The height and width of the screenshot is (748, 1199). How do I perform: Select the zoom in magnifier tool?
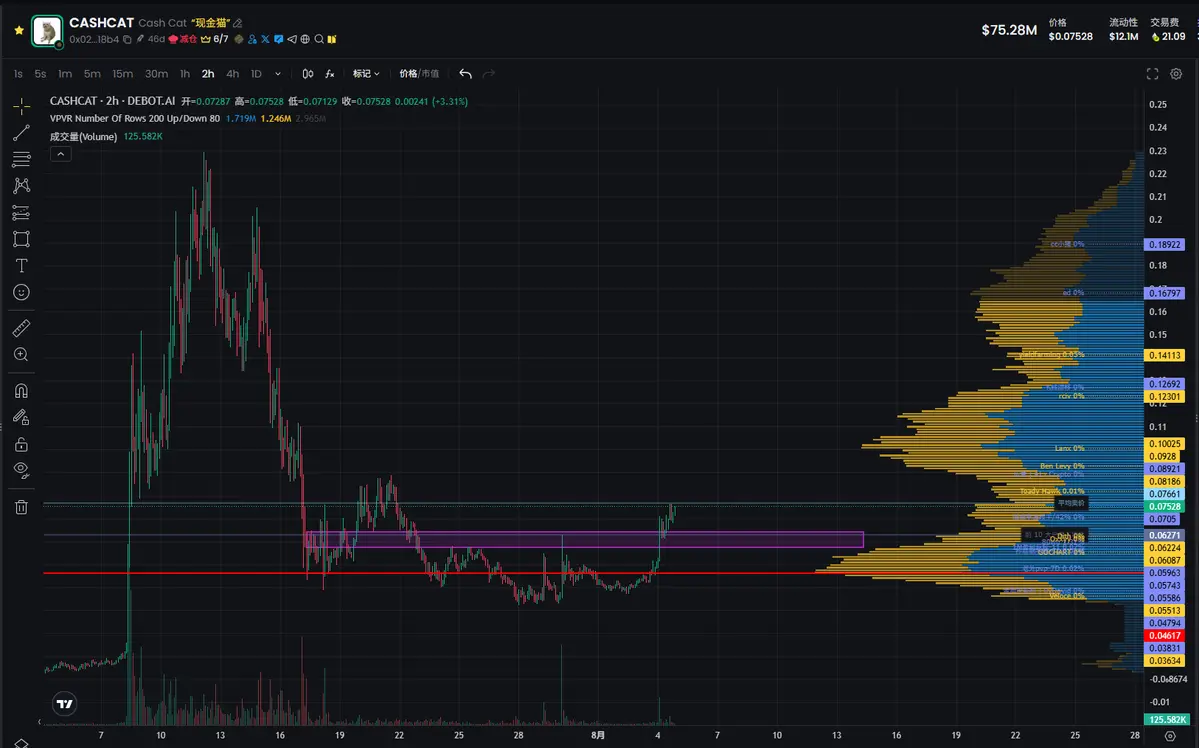[x=21, y=355]
